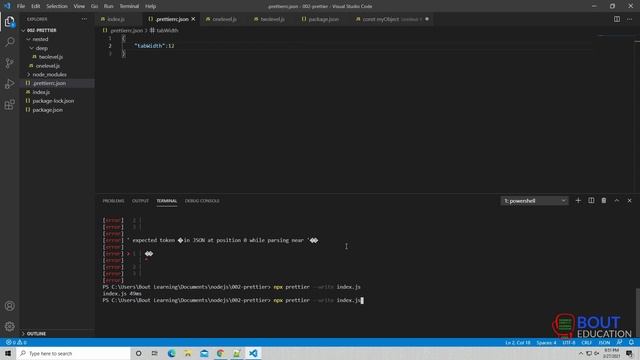Click the Visual Studio Code taskbar icon
This screenshot has height=360, width=640.
253,353
